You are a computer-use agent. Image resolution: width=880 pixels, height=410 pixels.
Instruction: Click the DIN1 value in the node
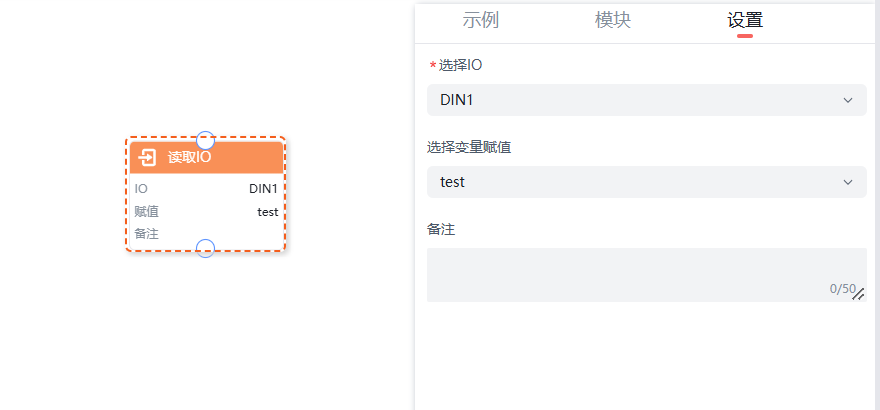(x=263, y=188)
